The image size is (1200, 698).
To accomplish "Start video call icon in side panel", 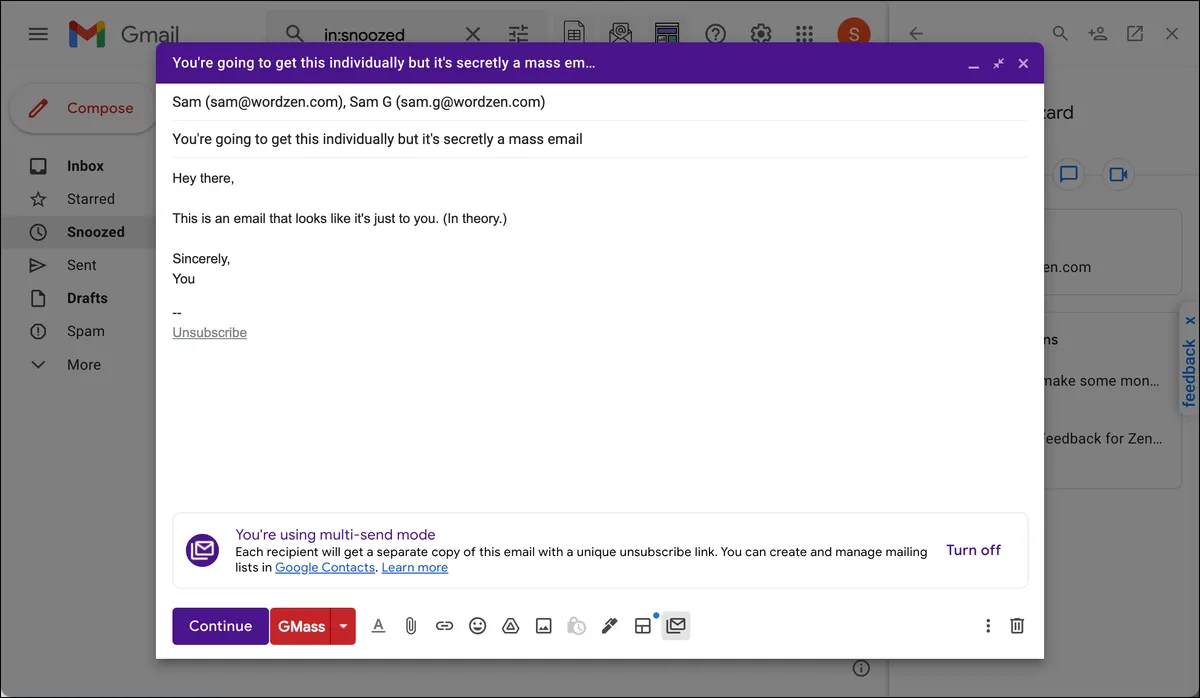I will click(1118, 175).
